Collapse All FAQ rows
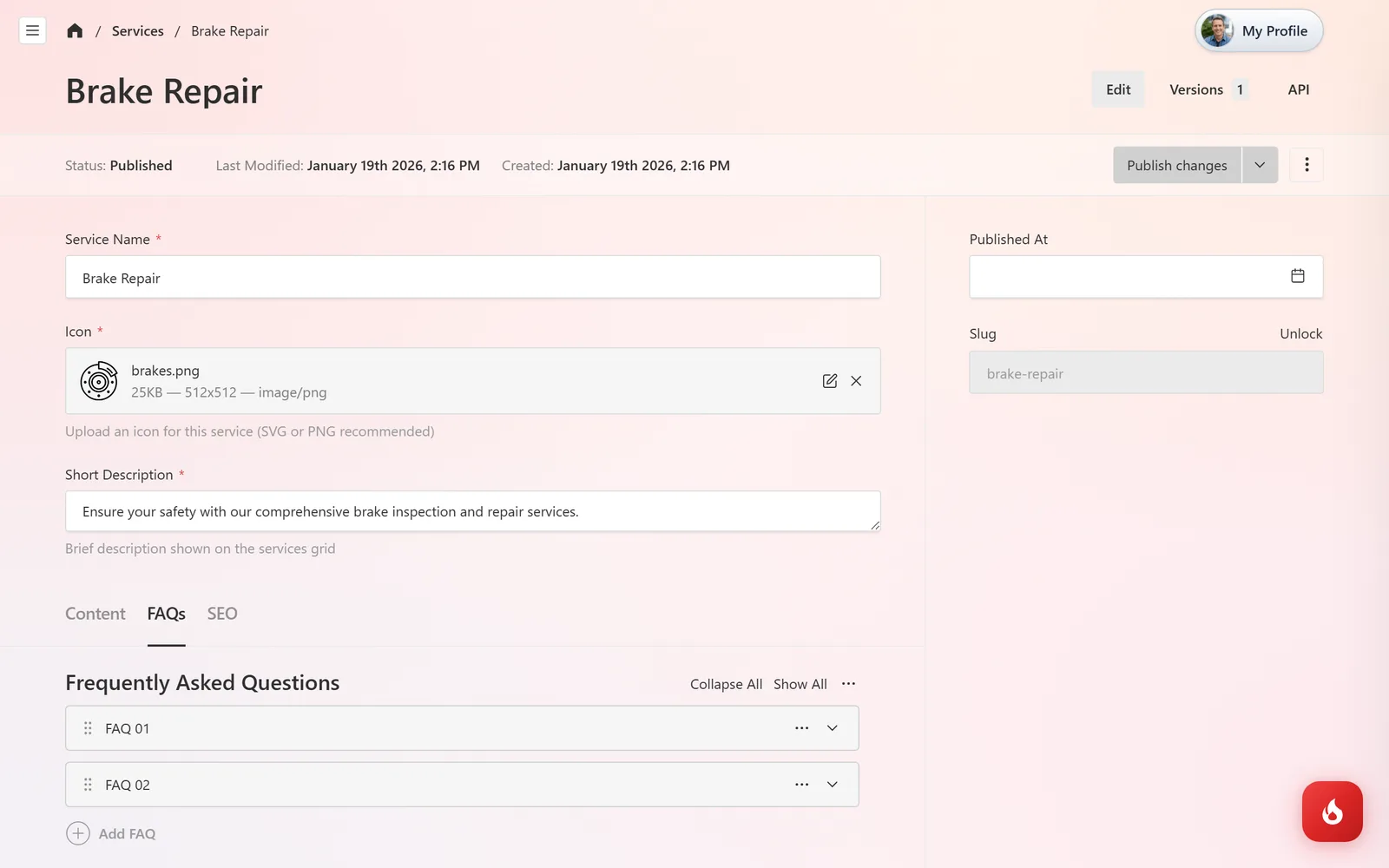 tap(726, 684)
